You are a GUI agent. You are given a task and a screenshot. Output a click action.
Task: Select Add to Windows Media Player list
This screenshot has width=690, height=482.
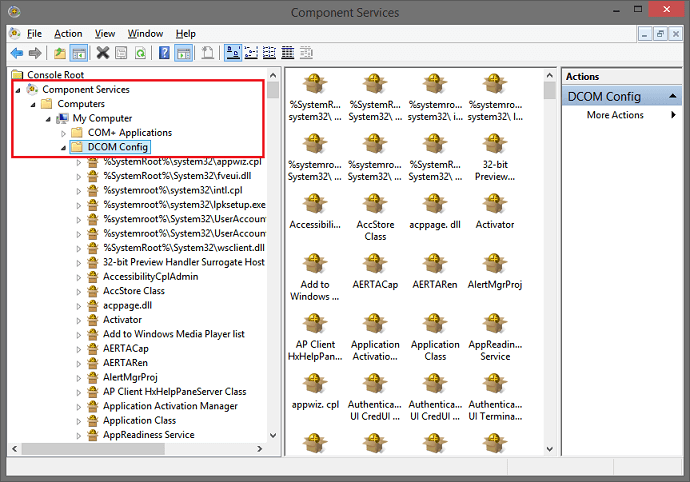[174, 334]
